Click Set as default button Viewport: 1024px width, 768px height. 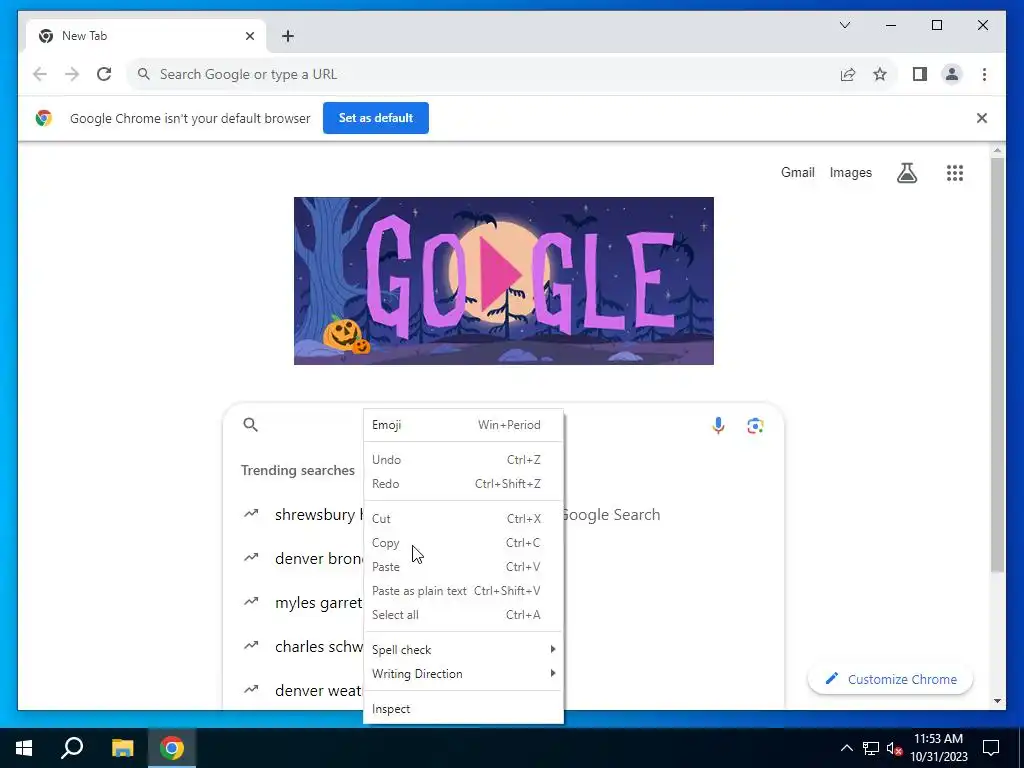coord(376,118)
